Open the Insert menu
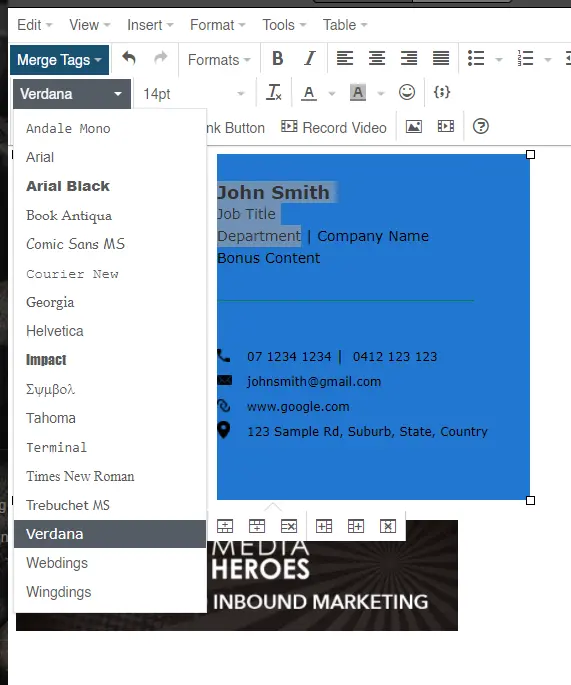Screen dimensions: 571x685 150,25
